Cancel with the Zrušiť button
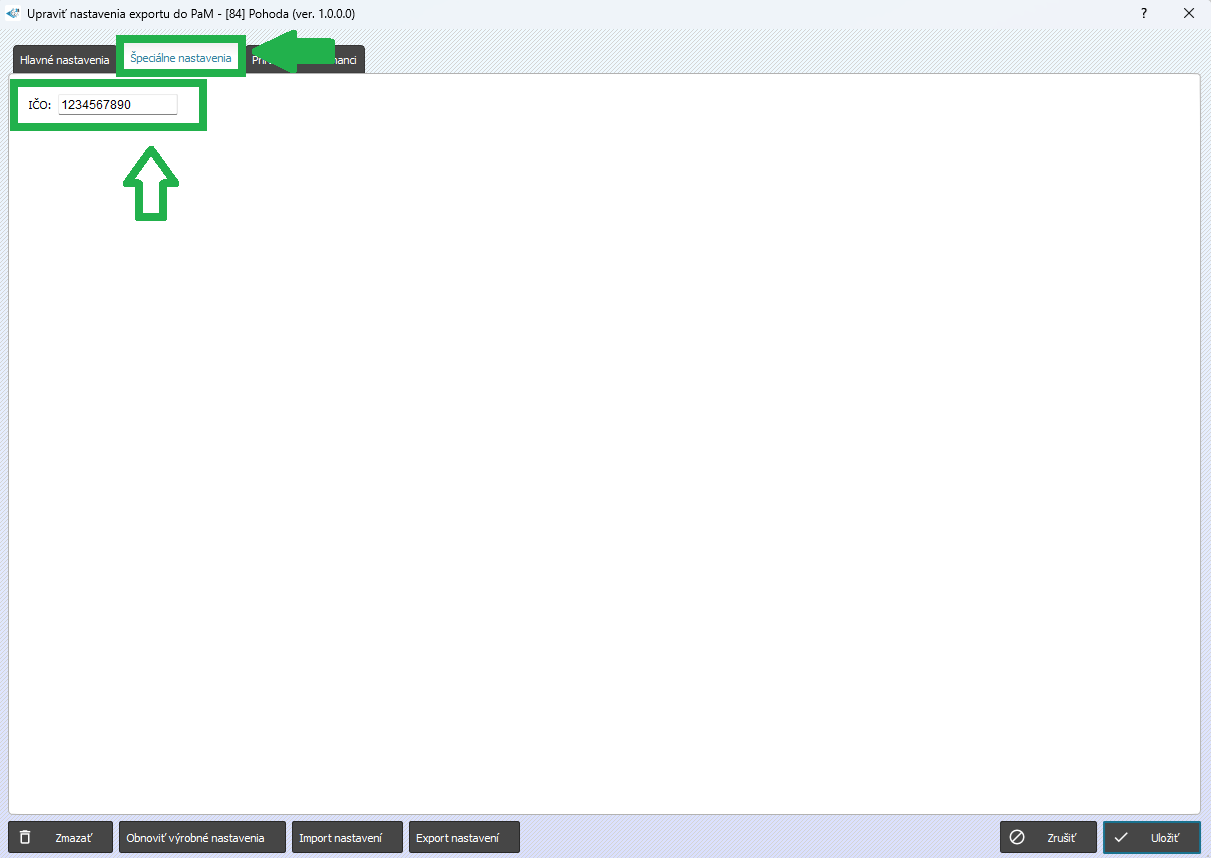 pyautogui.click(x=1048, y=837)
